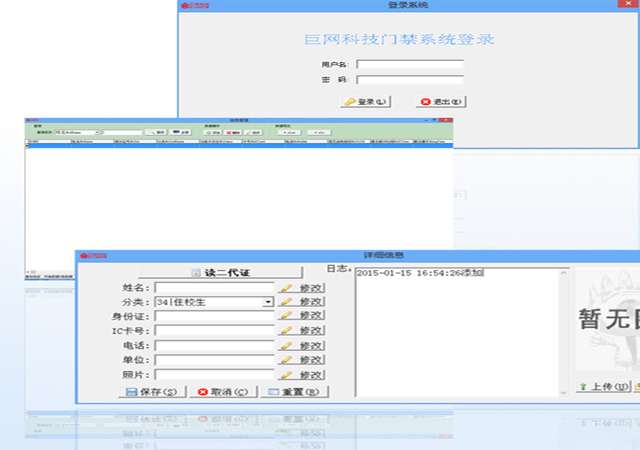Click the 姓名 name input field
This screenshot has height=450, width=640.
pyautogui.click(x=214, y=288)
